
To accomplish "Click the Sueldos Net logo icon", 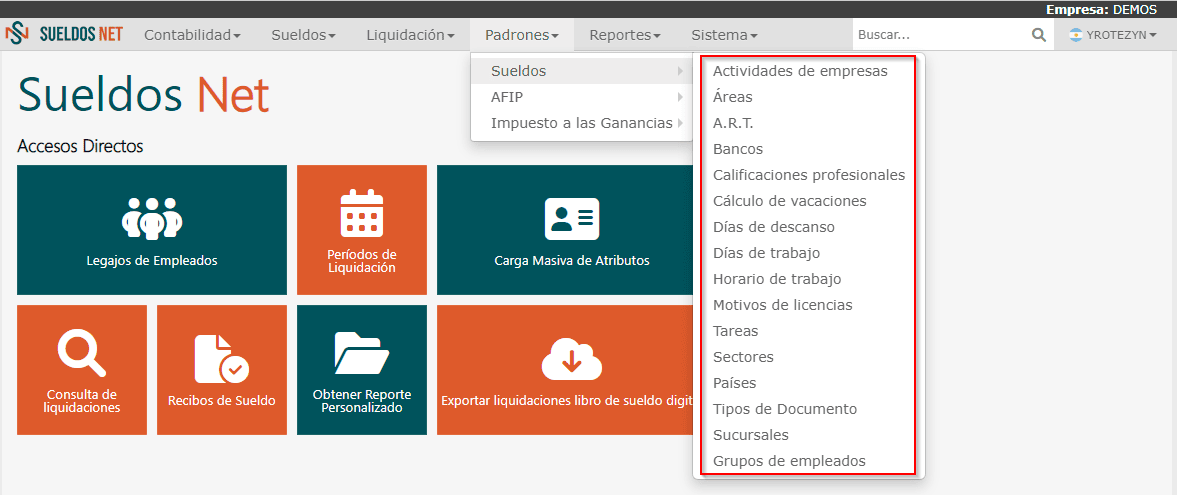I will coord(17,35).
